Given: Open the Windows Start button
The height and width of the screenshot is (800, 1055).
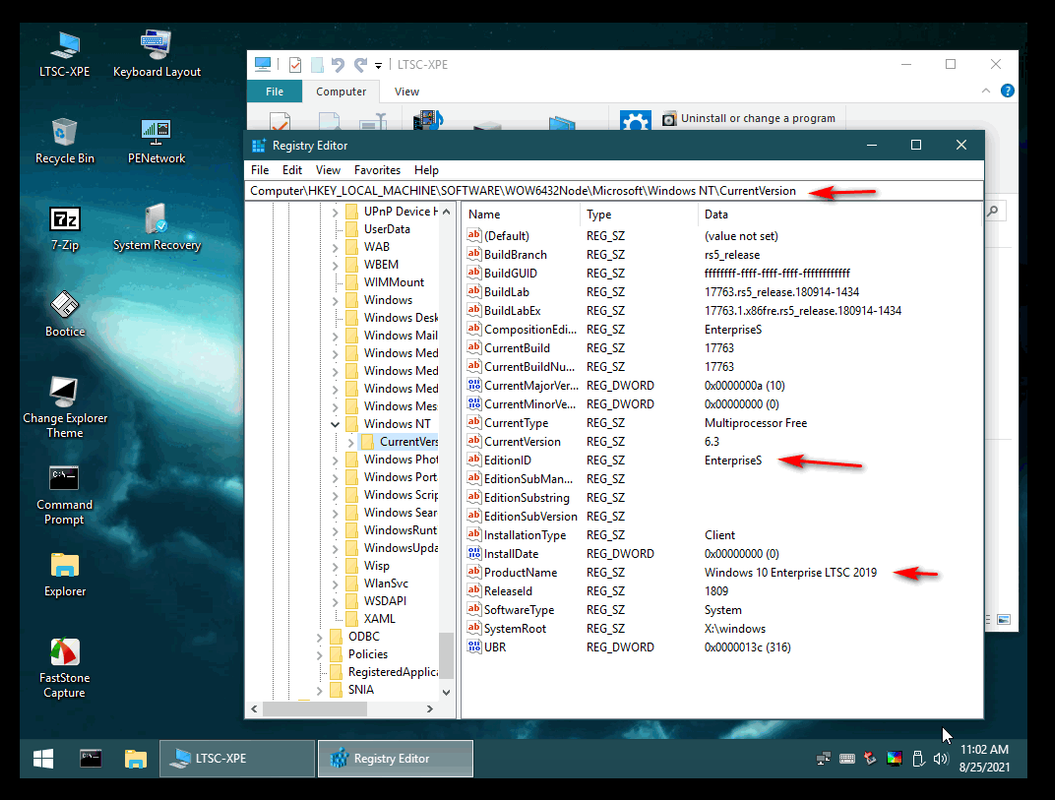Looking at the screenshot, I should pyautogui.click(x=43, y=759).
